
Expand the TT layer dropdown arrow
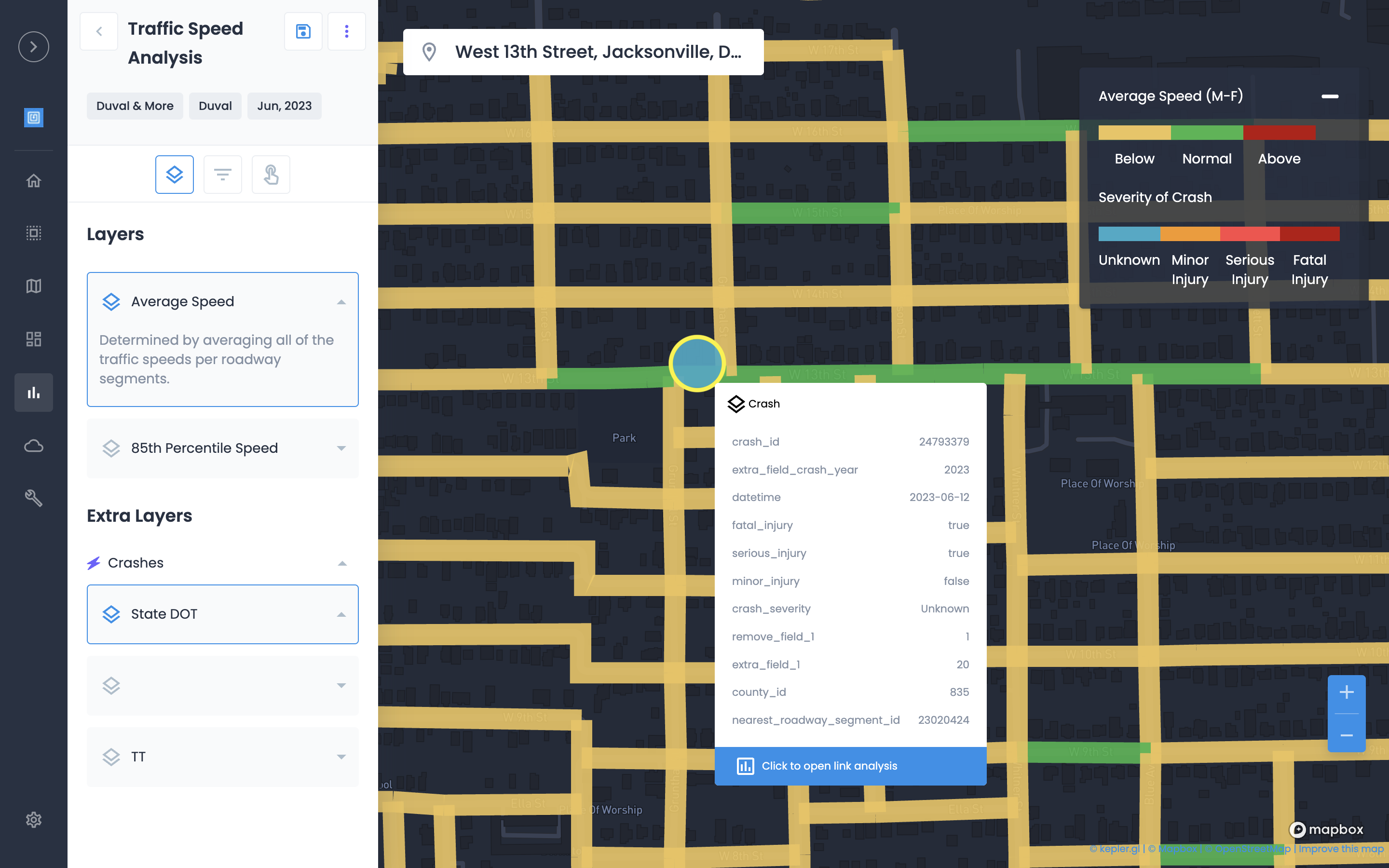coord(341,757)
